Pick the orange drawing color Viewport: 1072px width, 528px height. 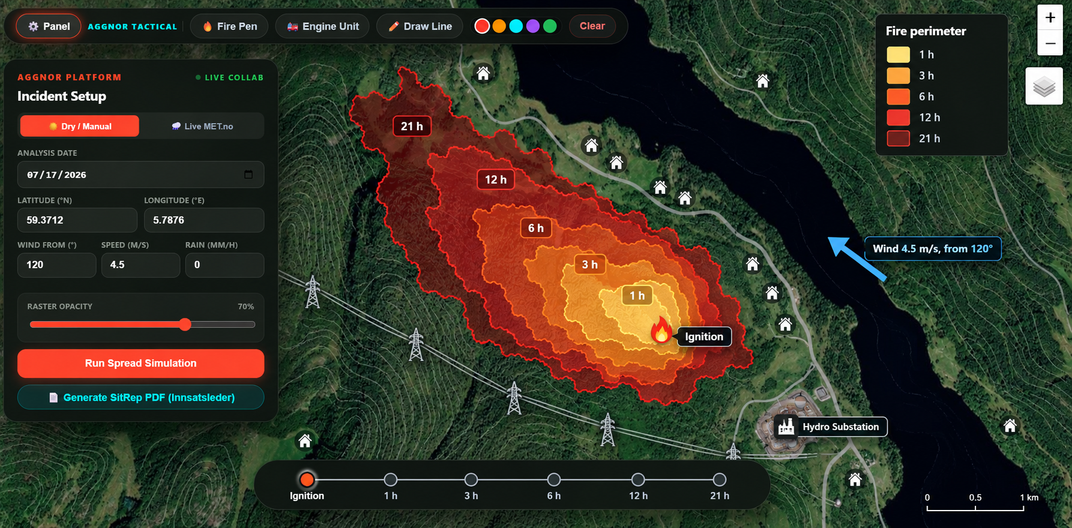[499, 26]
